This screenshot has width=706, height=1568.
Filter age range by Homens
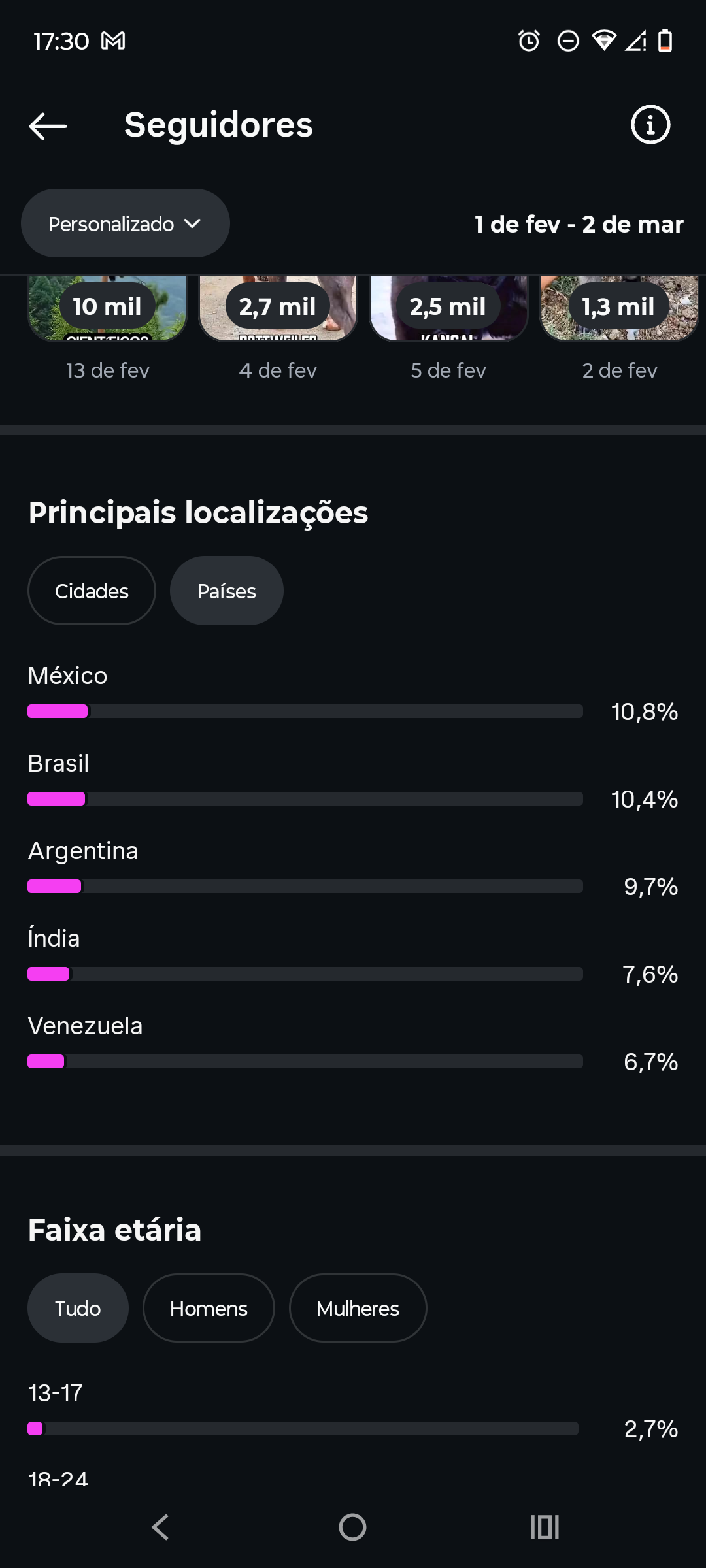pos(209,1308)
